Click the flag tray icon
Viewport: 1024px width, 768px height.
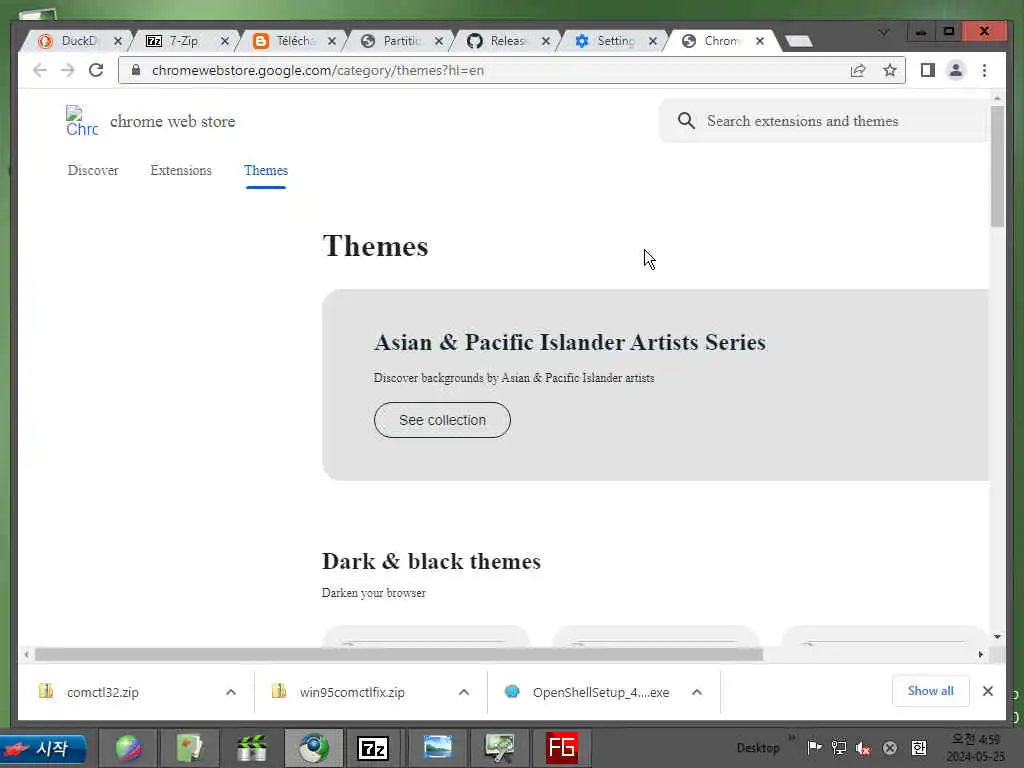(814, 748)
